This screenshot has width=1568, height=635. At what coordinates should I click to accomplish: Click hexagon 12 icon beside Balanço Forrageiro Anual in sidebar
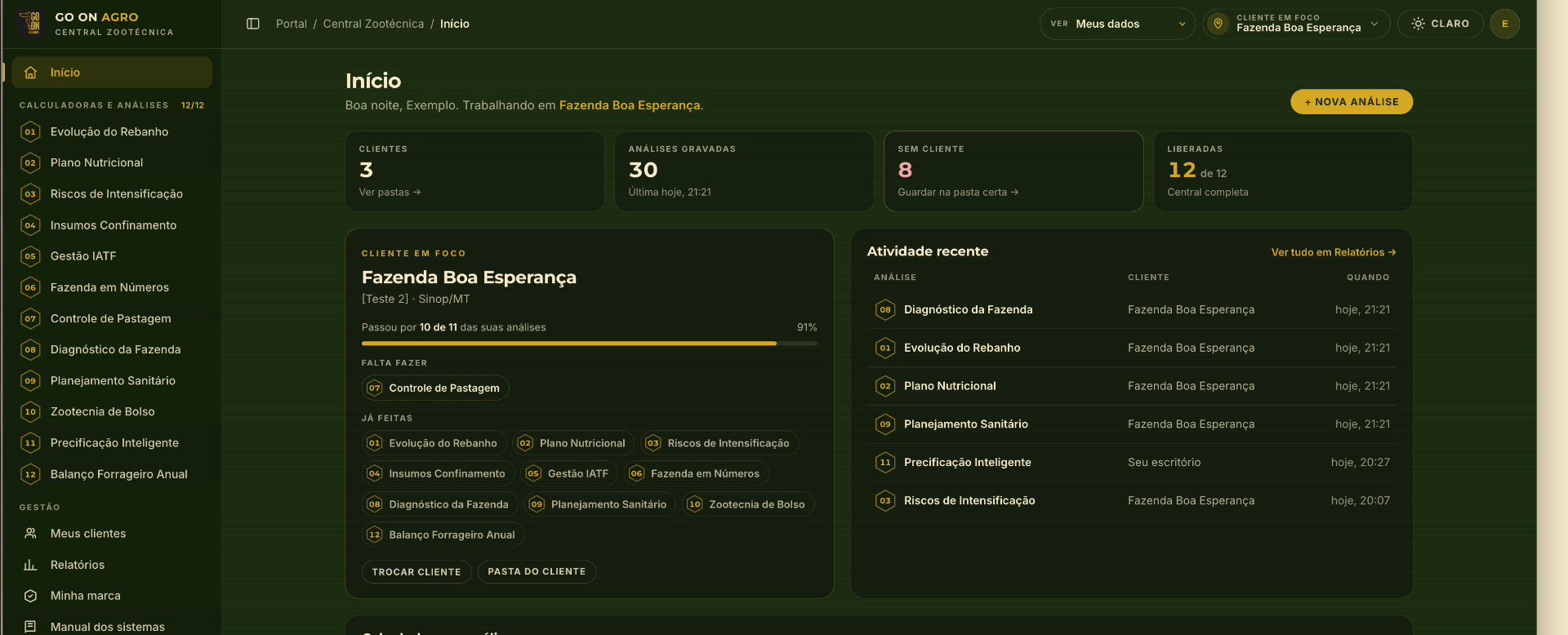tap(30, 474)
